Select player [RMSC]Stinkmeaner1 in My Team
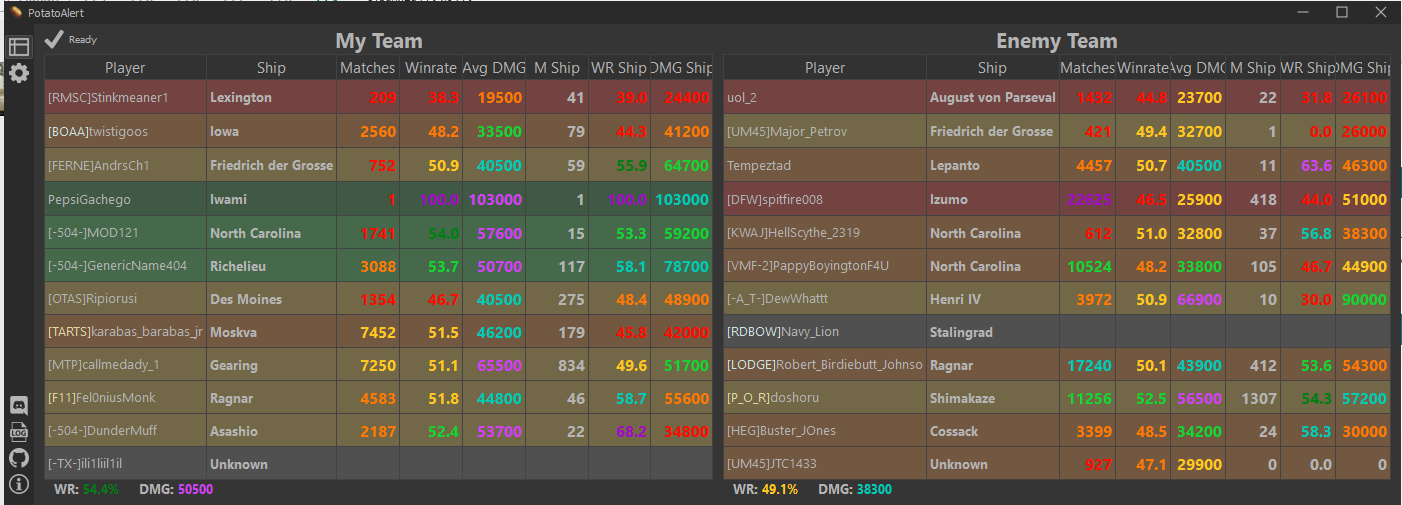This screenshot has height=505, width=1402. tap(108, 98)
